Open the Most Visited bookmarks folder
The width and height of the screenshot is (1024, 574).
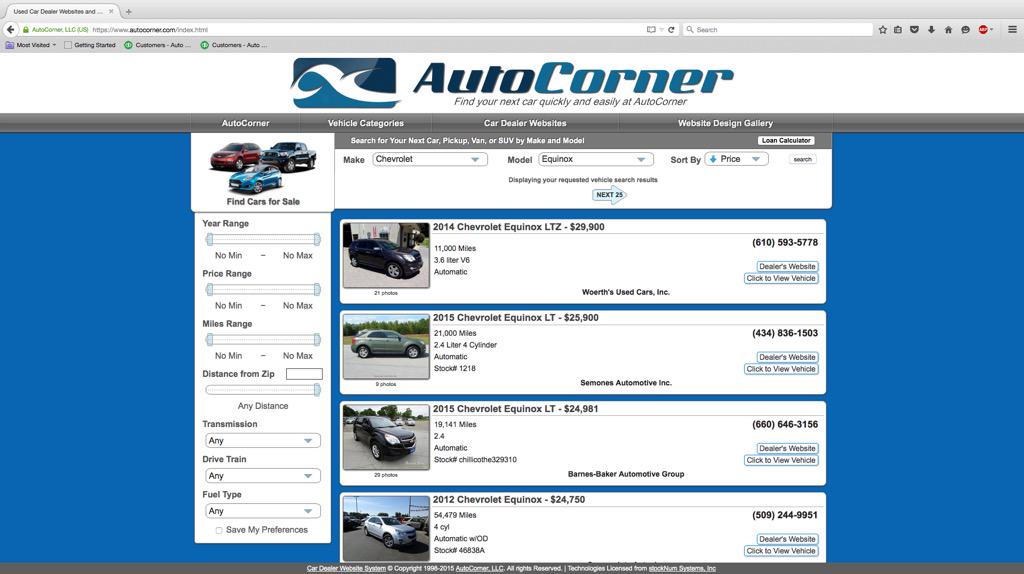(31, 45)
